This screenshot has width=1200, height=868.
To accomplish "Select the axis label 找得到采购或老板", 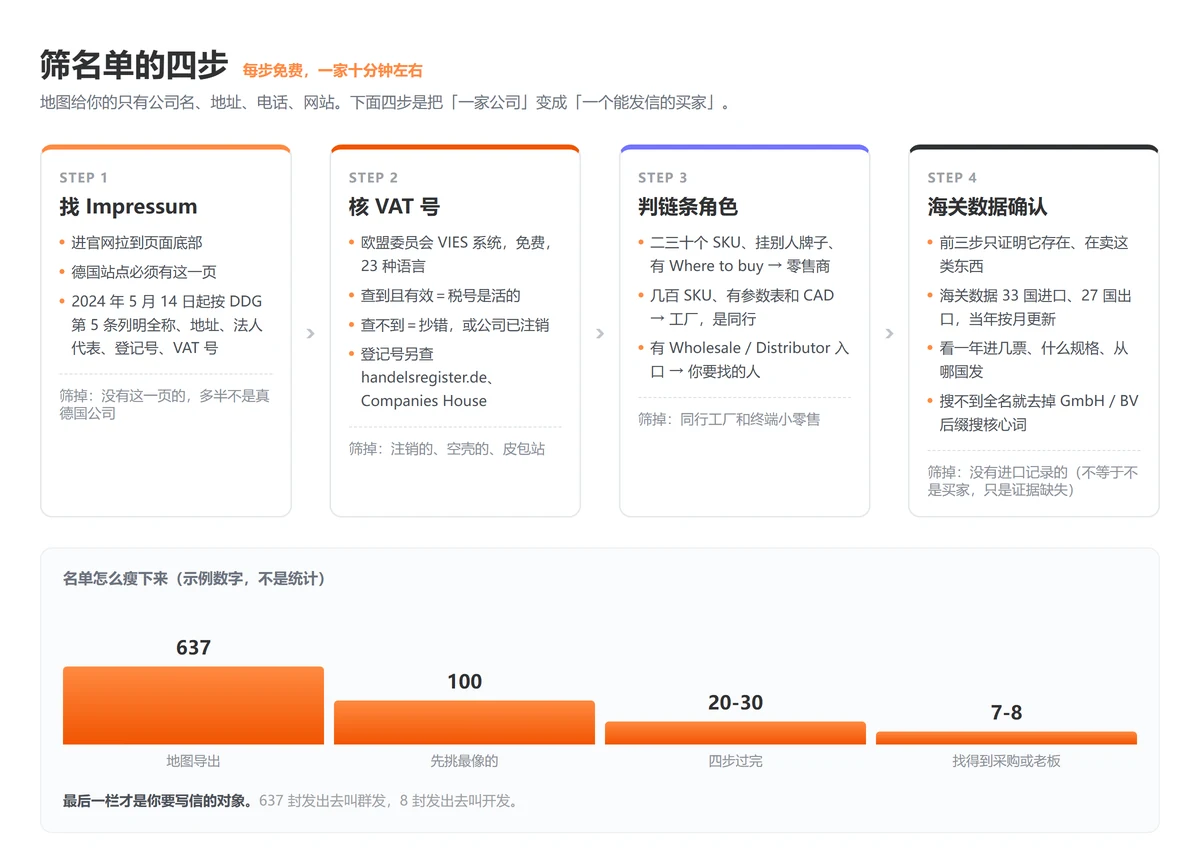I will pyautogui.click(x=1006, y=761).
